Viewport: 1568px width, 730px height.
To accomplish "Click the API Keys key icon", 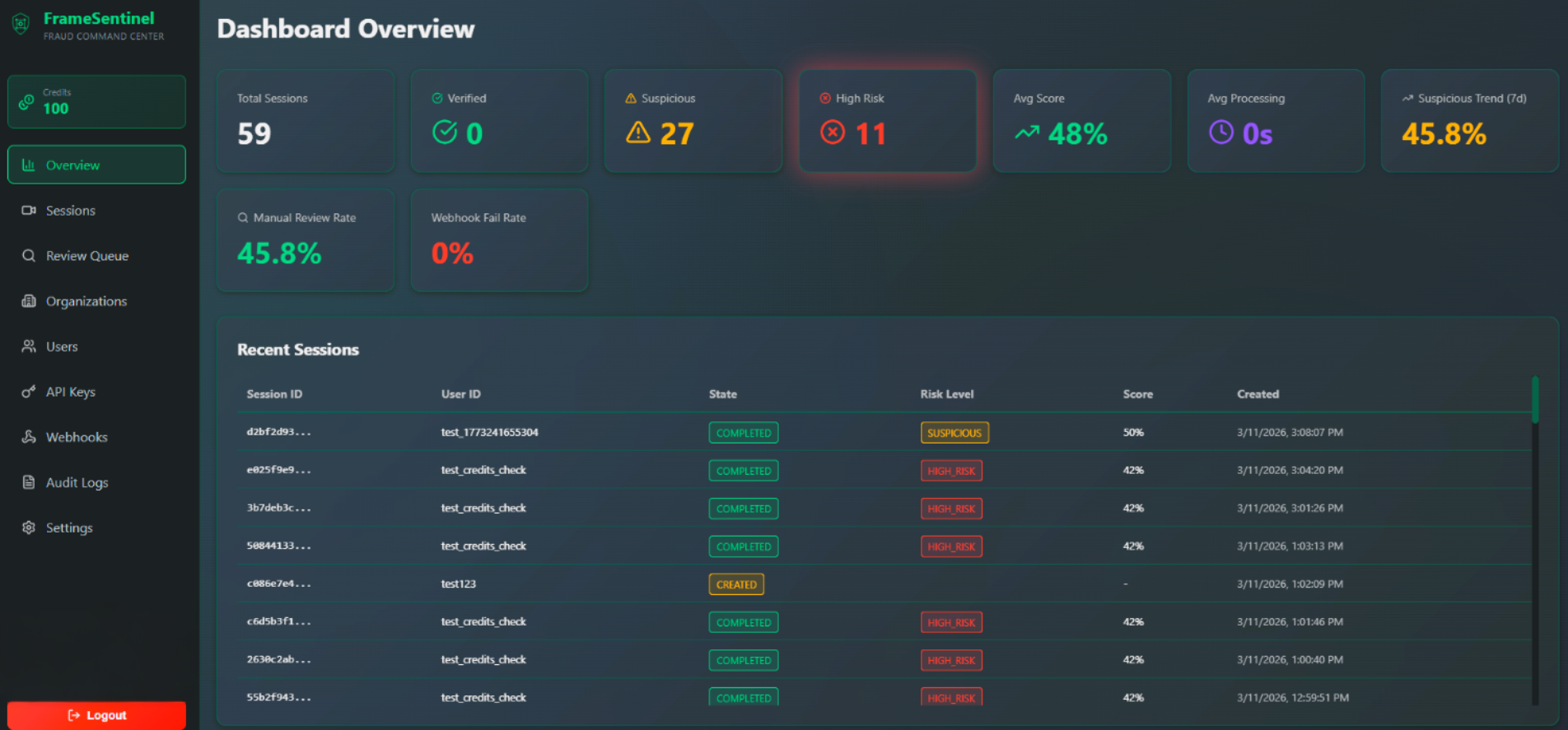I will 29,392.
